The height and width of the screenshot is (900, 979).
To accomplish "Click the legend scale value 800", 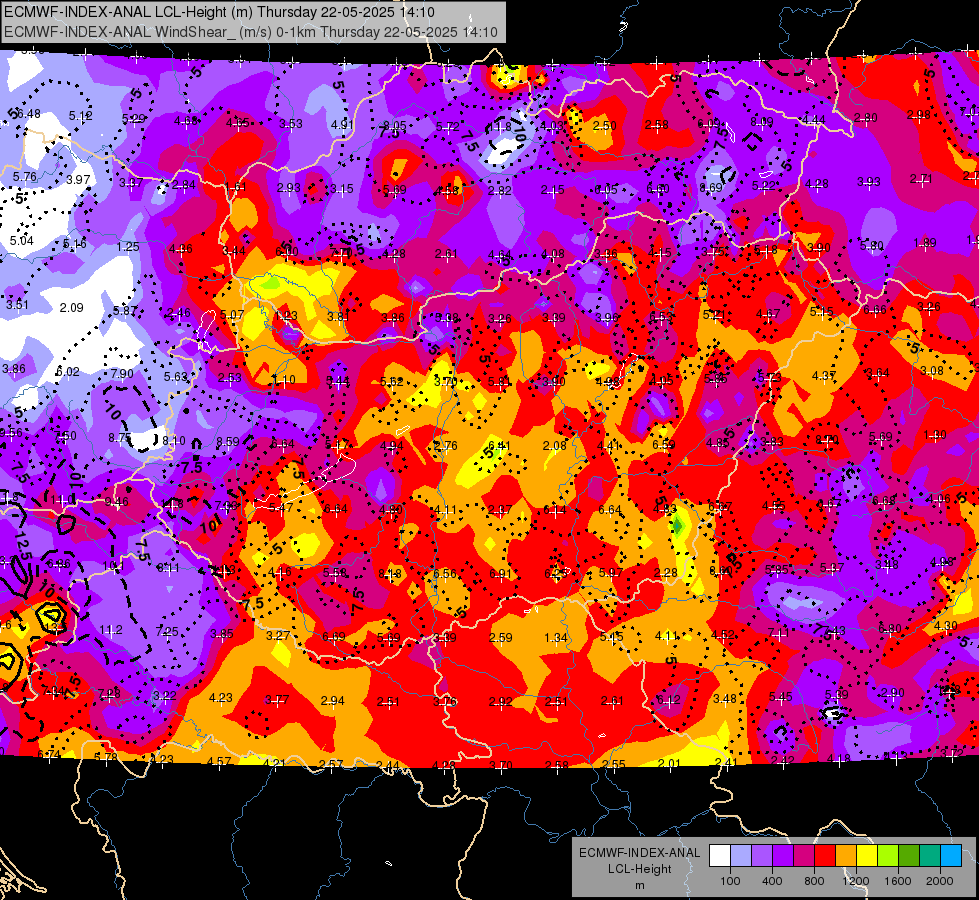I will tap(814, 881).
